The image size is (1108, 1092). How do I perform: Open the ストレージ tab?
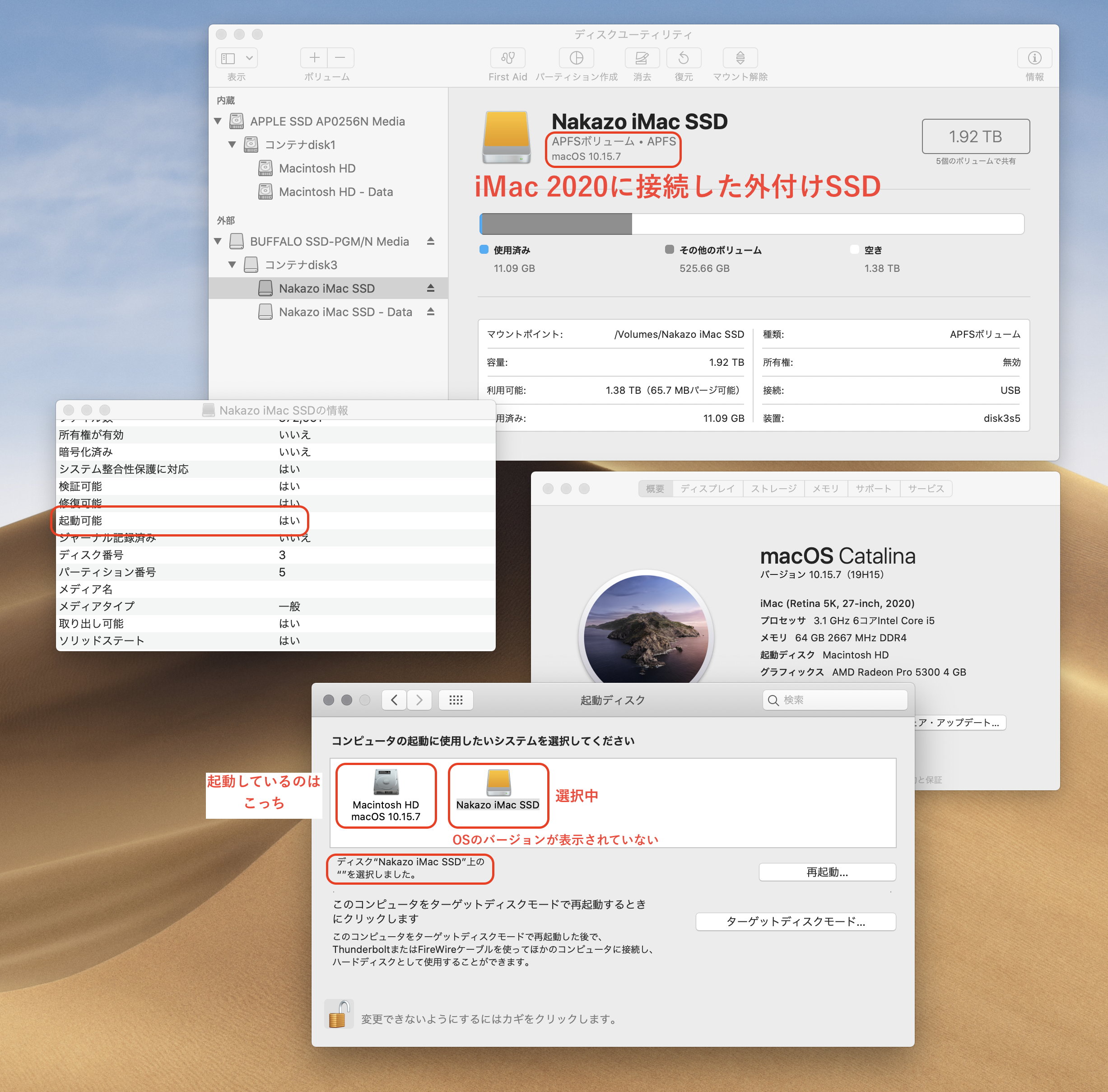[x=773, y=489]
